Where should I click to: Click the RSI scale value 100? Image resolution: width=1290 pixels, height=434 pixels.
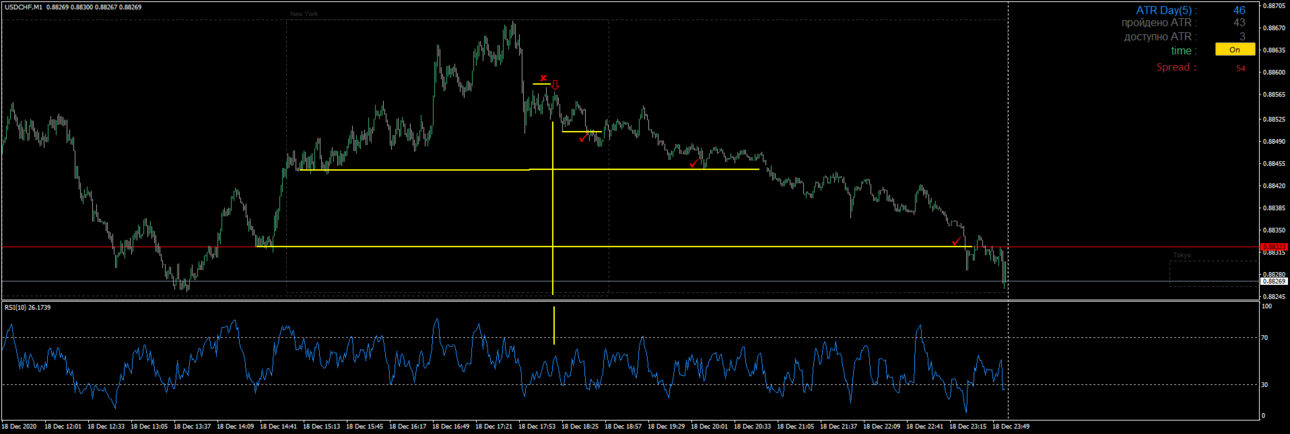coord(1267,307)
